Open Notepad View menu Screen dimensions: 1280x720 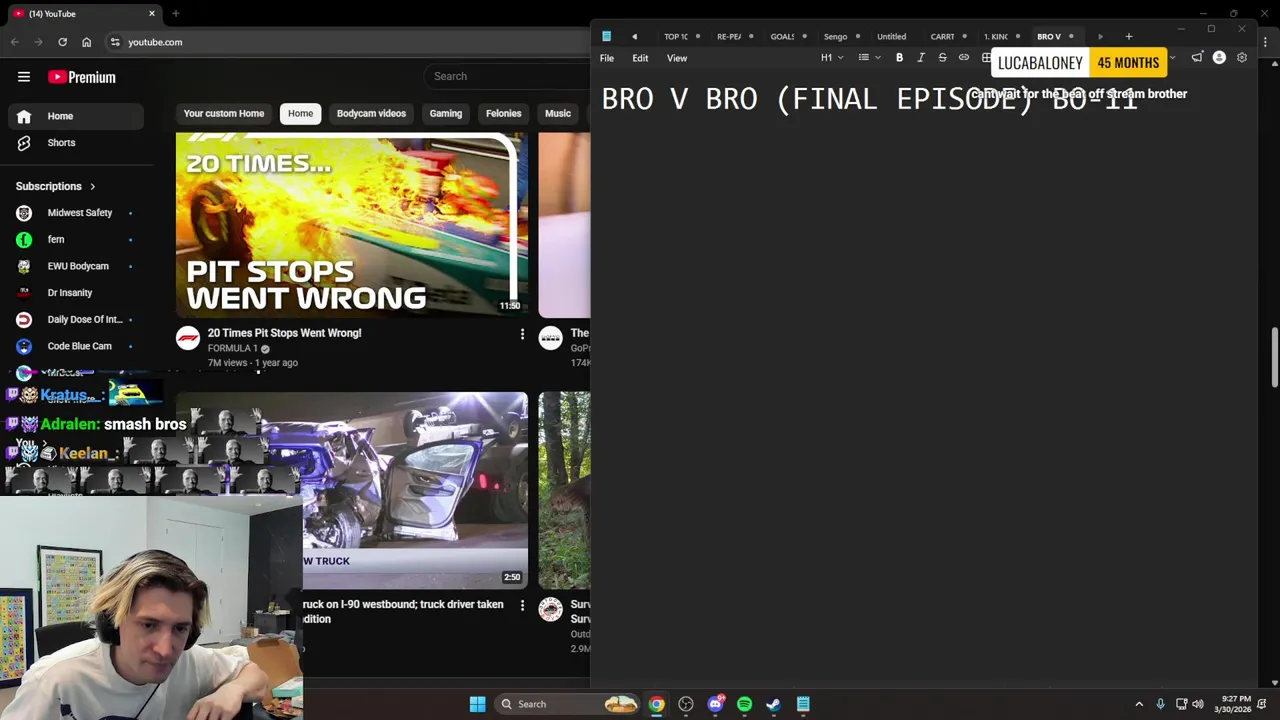click(x=677, y=58)
